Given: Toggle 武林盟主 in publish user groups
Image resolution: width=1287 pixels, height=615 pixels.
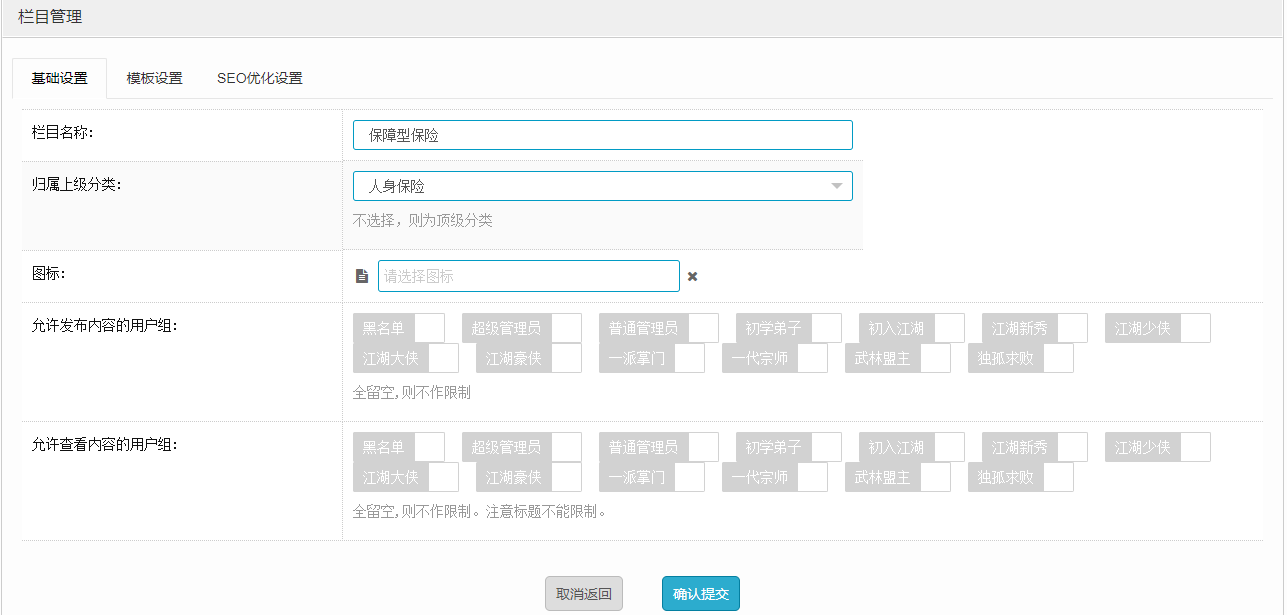Looking at the screenshot, I should click(897, 358).
